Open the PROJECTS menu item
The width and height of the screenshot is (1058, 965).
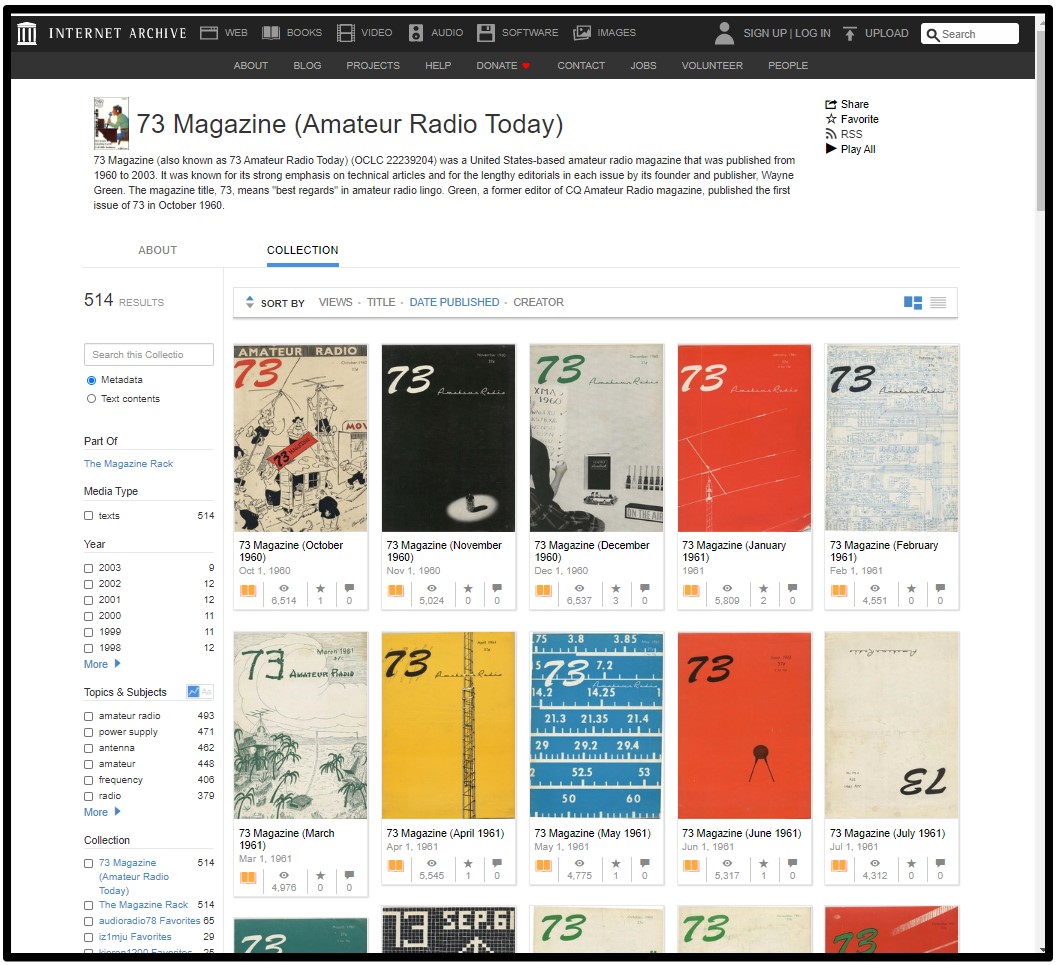pos(373,65)
